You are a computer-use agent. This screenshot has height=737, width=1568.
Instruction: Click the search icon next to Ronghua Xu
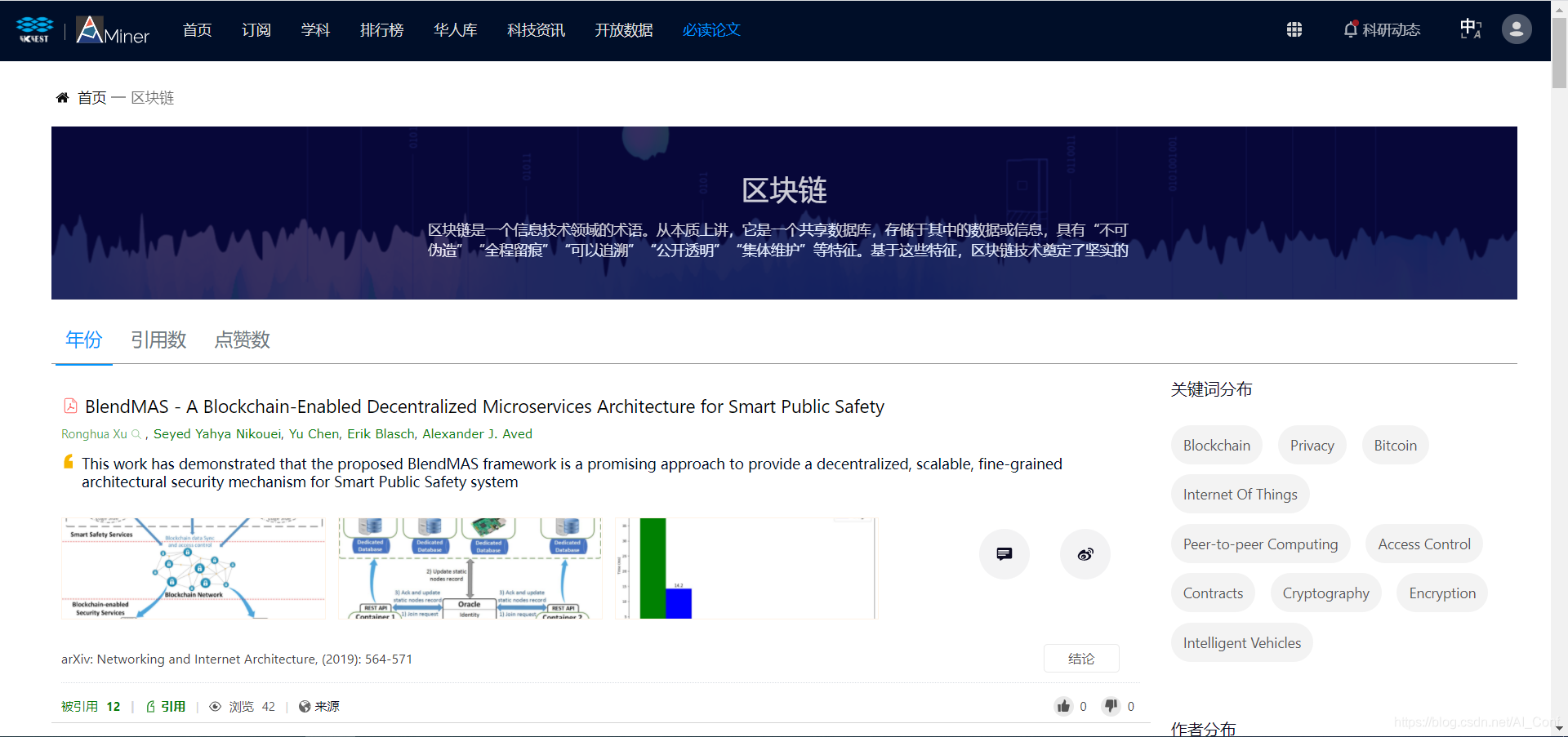coord(136,434)
